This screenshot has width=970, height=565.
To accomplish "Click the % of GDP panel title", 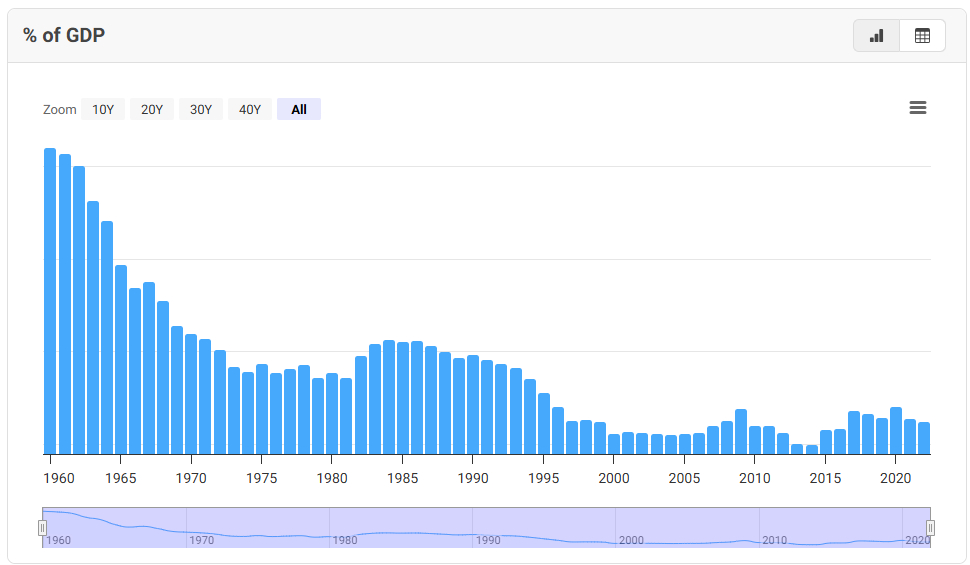I will (64, 36).
